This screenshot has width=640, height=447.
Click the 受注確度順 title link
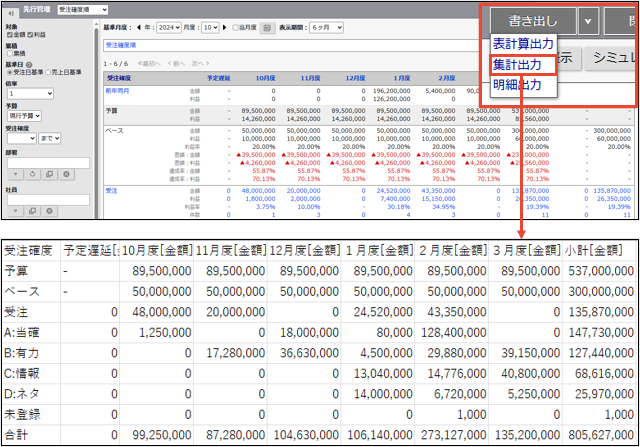pos(121,45)
